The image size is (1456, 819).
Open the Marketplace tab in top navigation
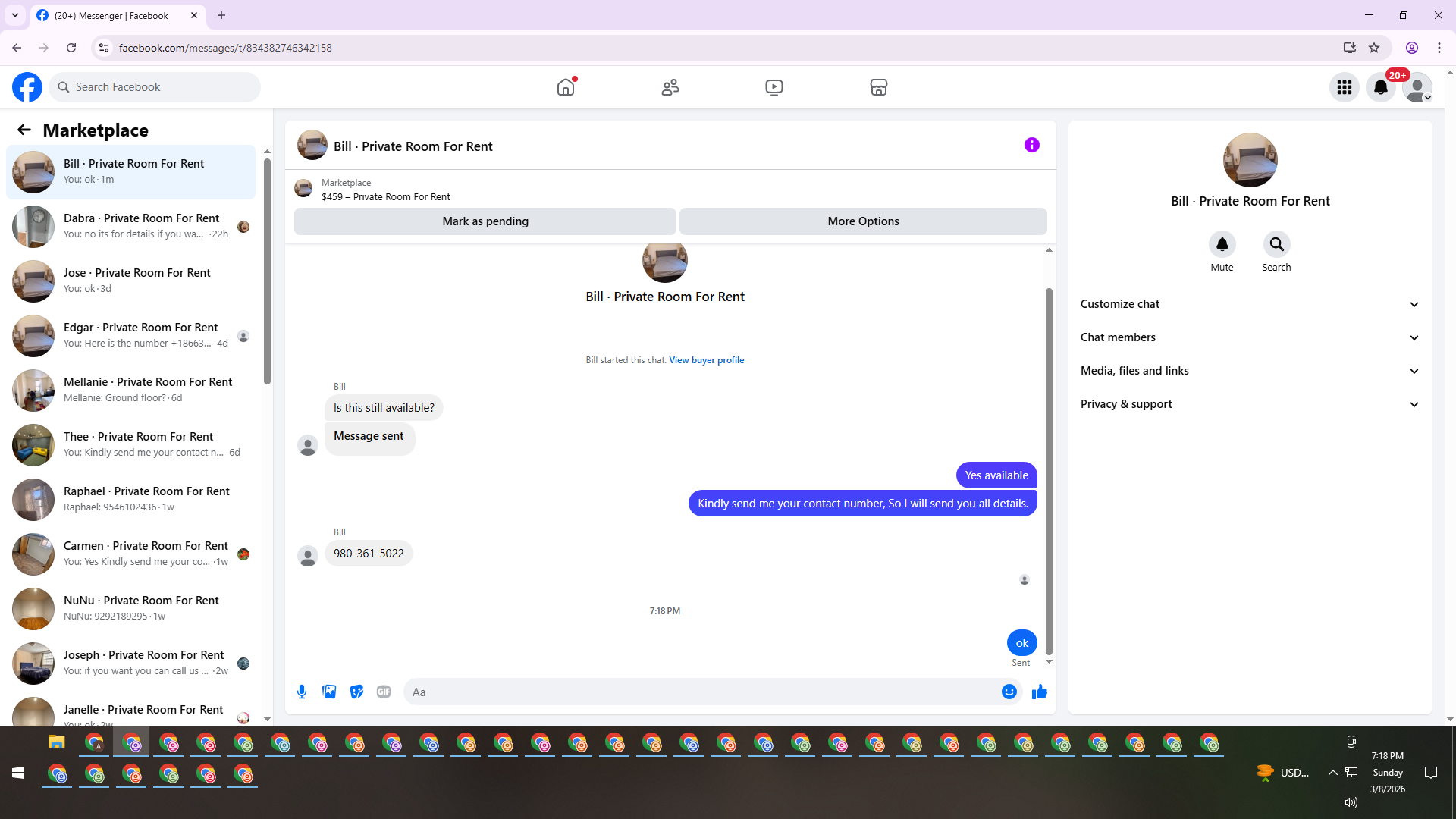pyautogui.click(x=878, y=87)
